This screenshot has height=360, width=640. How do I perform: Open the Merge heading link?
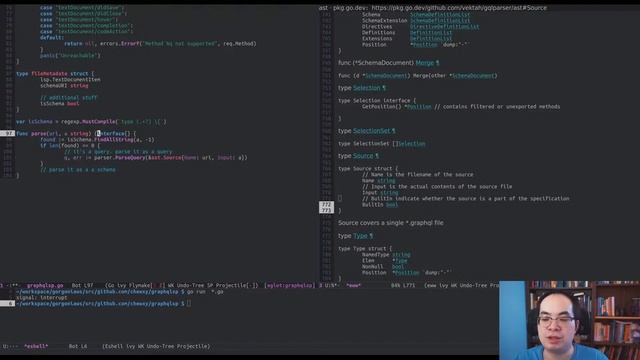[x=427, y=63]
